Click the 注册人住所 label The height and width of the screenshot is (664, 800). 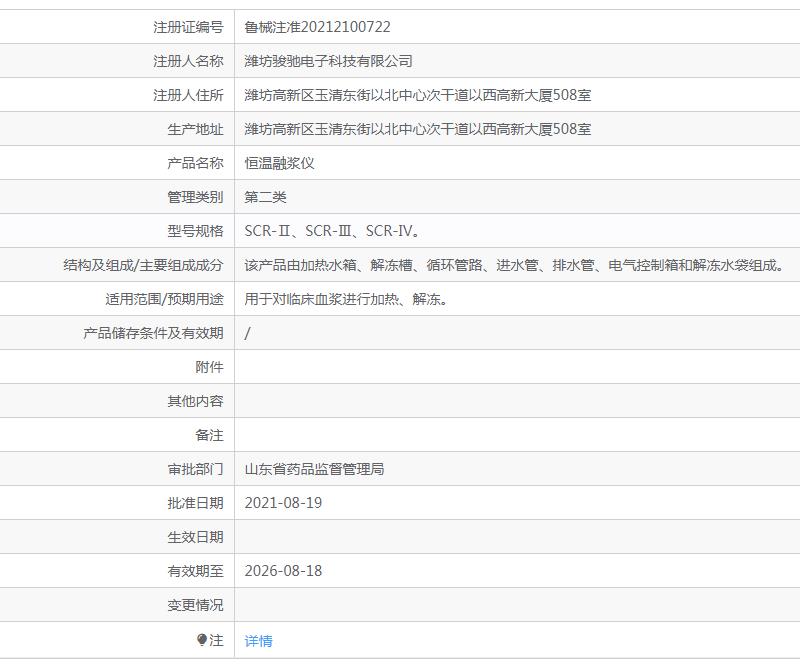click(188, 95)
